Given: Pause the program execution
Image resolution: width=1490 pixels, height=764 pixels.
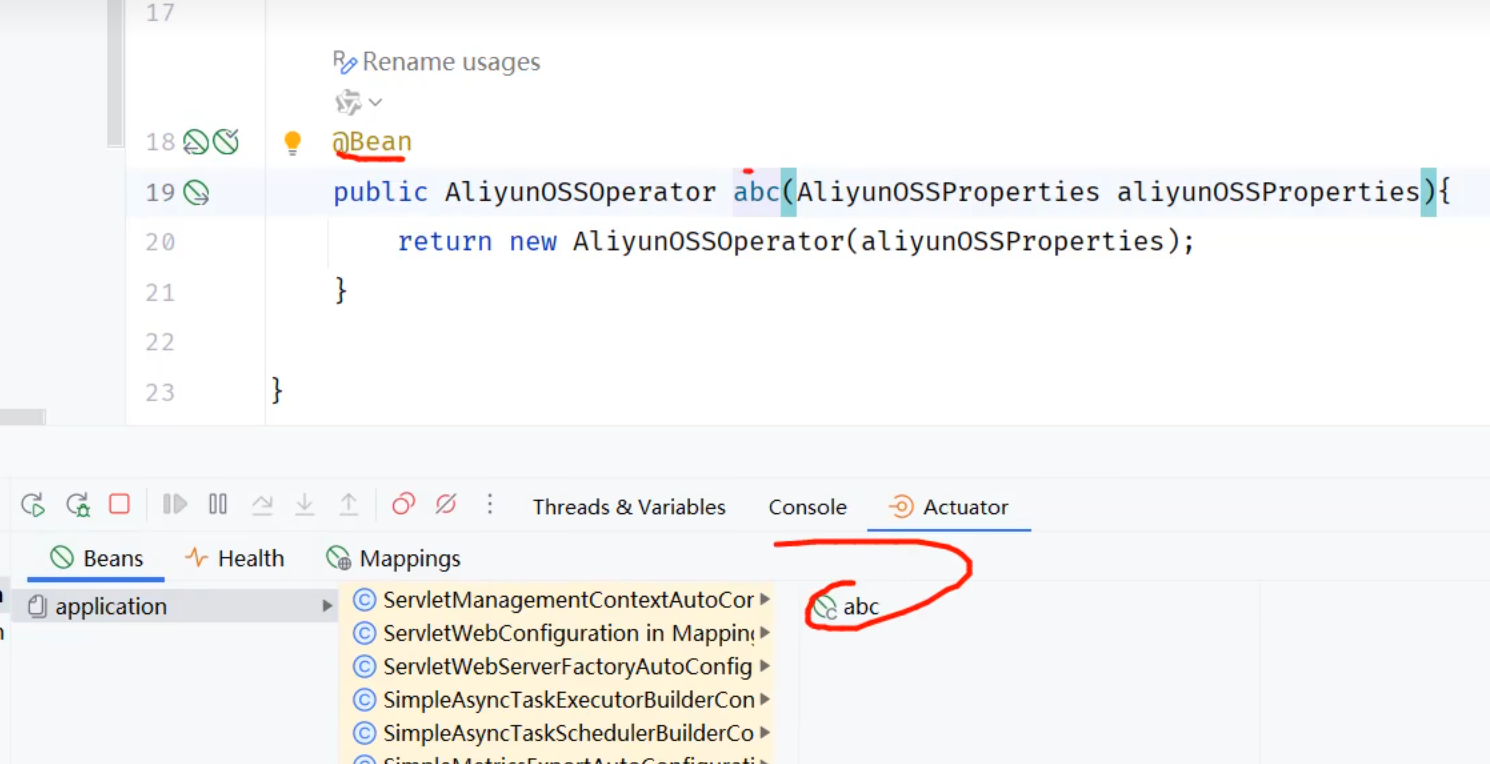Looking at the screenshot, I should click(218, 504).
